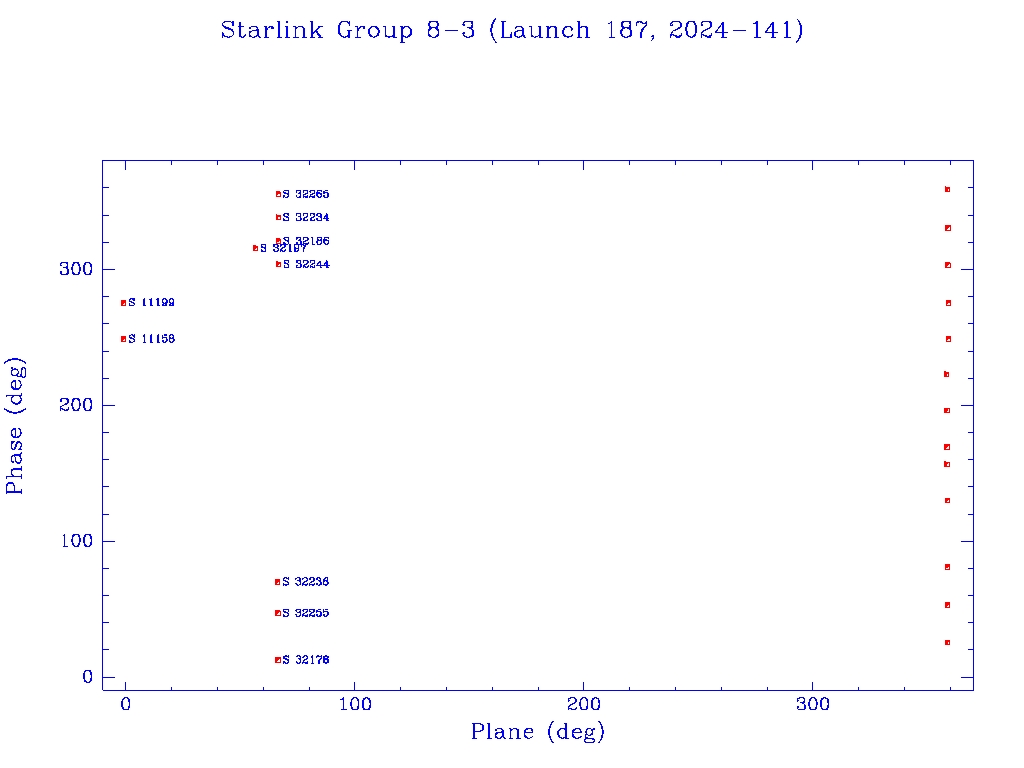Click the topmost unlabeled marker near plane 358
This screenshot has height=768, width=1024.
pyautogui.click(x=948, y=189)
